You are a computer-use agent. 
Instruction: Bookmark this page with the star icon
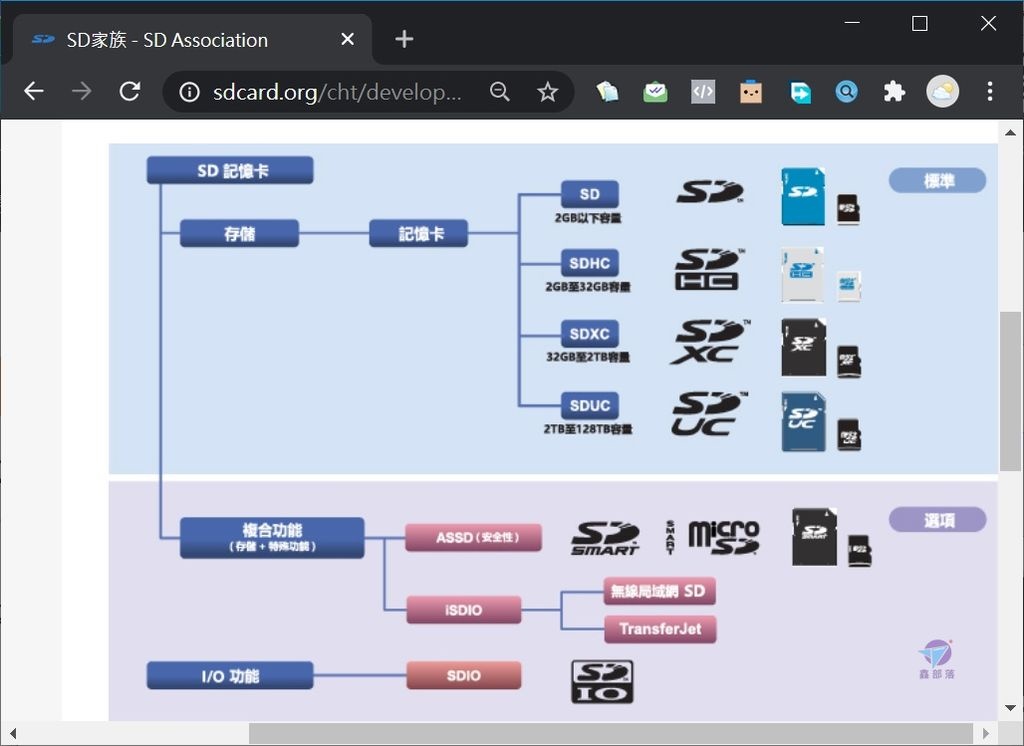coord(547,91)
